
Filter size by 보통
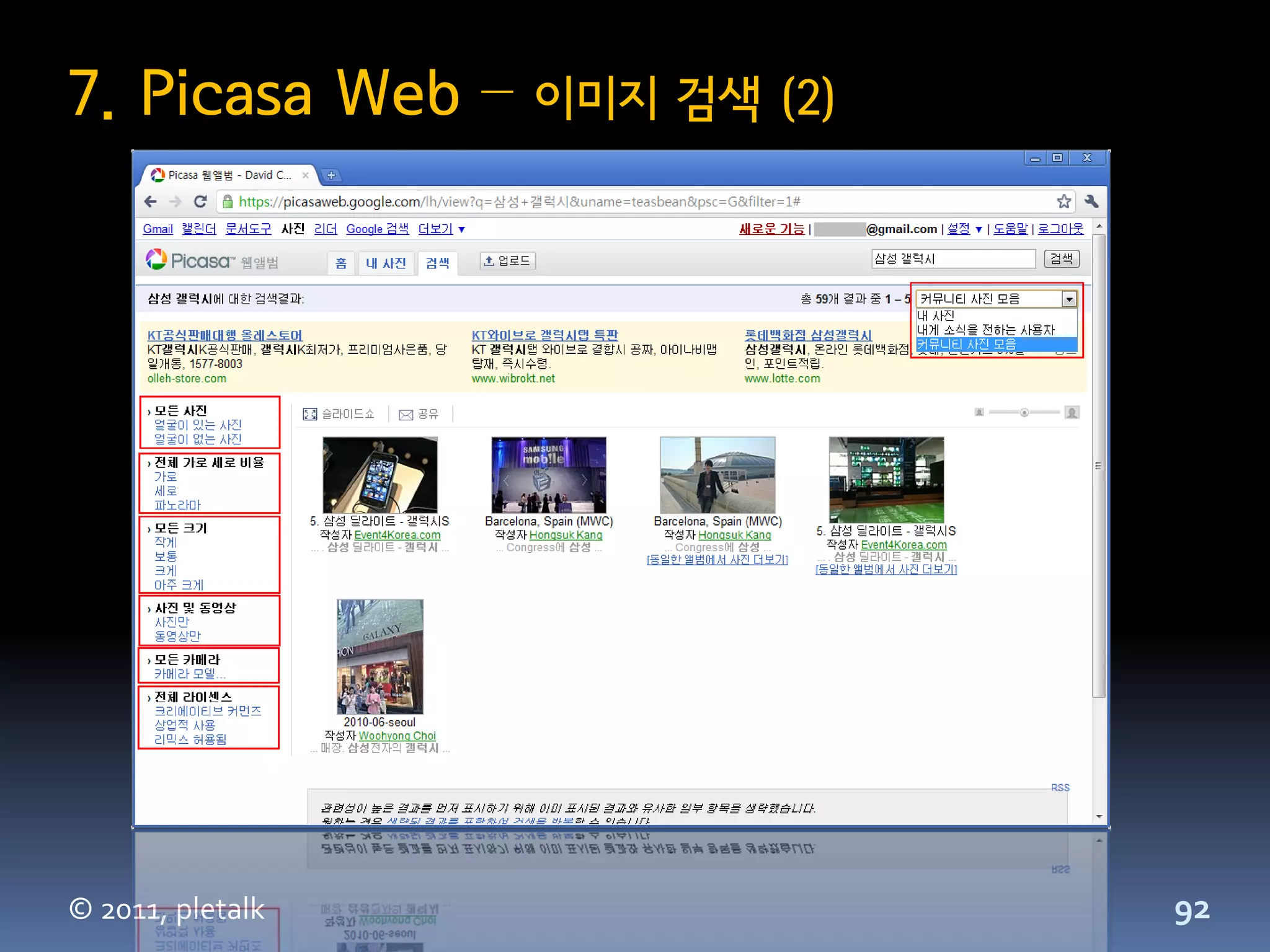pos(165,557)
